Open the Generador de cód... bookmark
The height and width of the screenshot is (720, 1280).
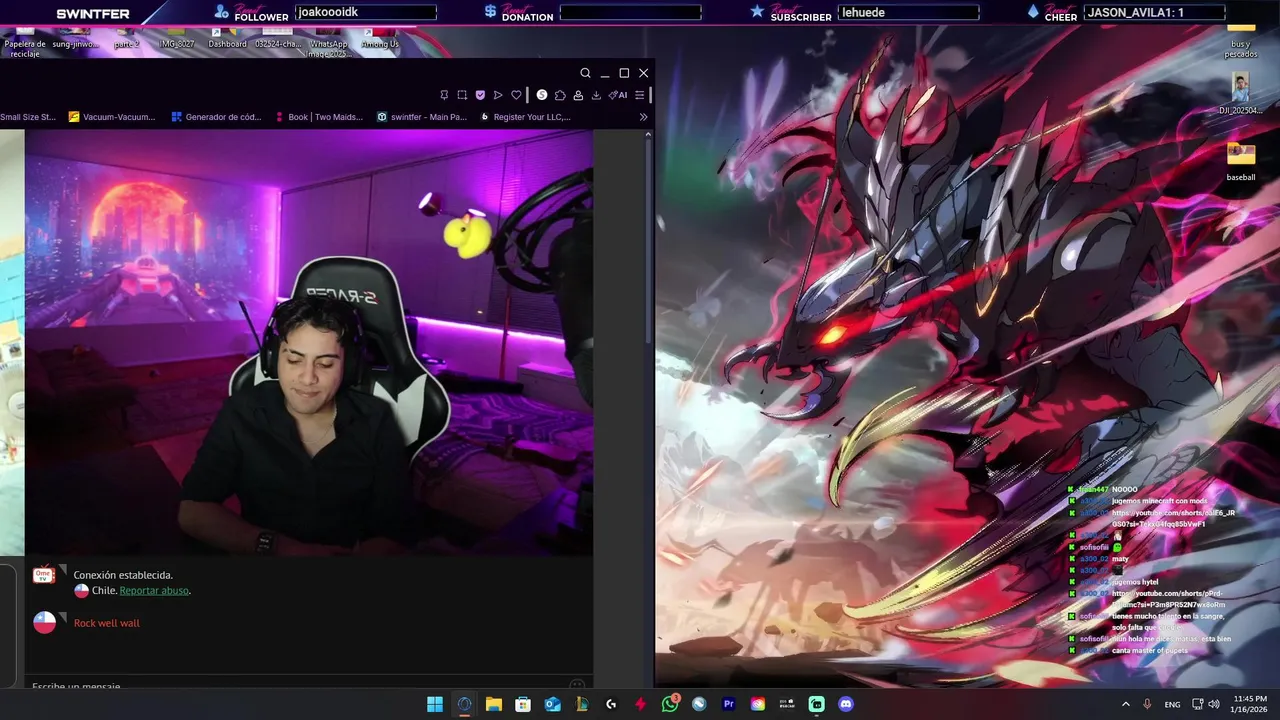tap(216, 117)
